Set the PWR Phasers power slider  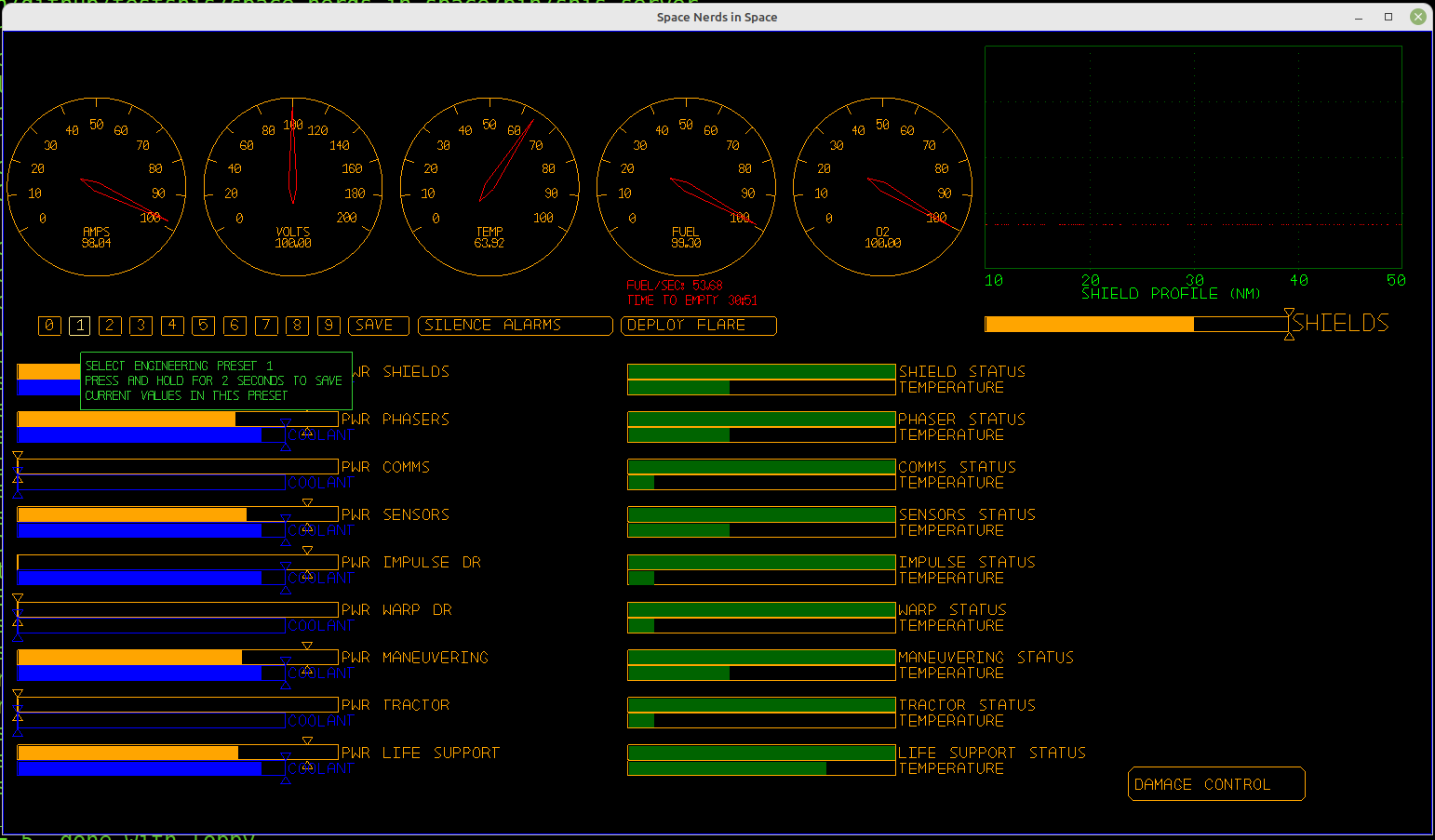click(x=178, y=420)
